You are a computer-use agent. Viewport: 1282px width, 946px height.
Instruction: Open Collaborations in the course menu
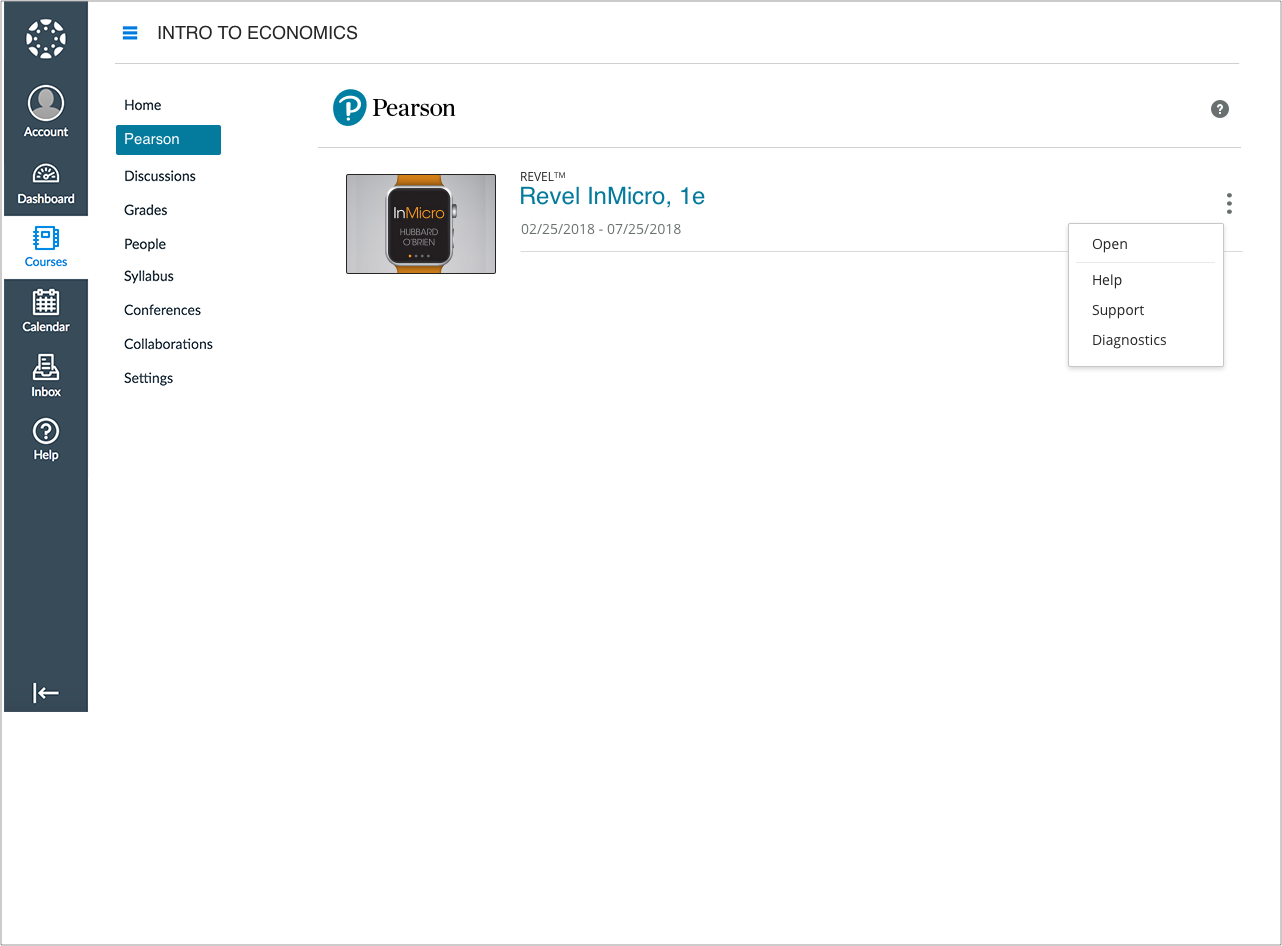[168, 344]
